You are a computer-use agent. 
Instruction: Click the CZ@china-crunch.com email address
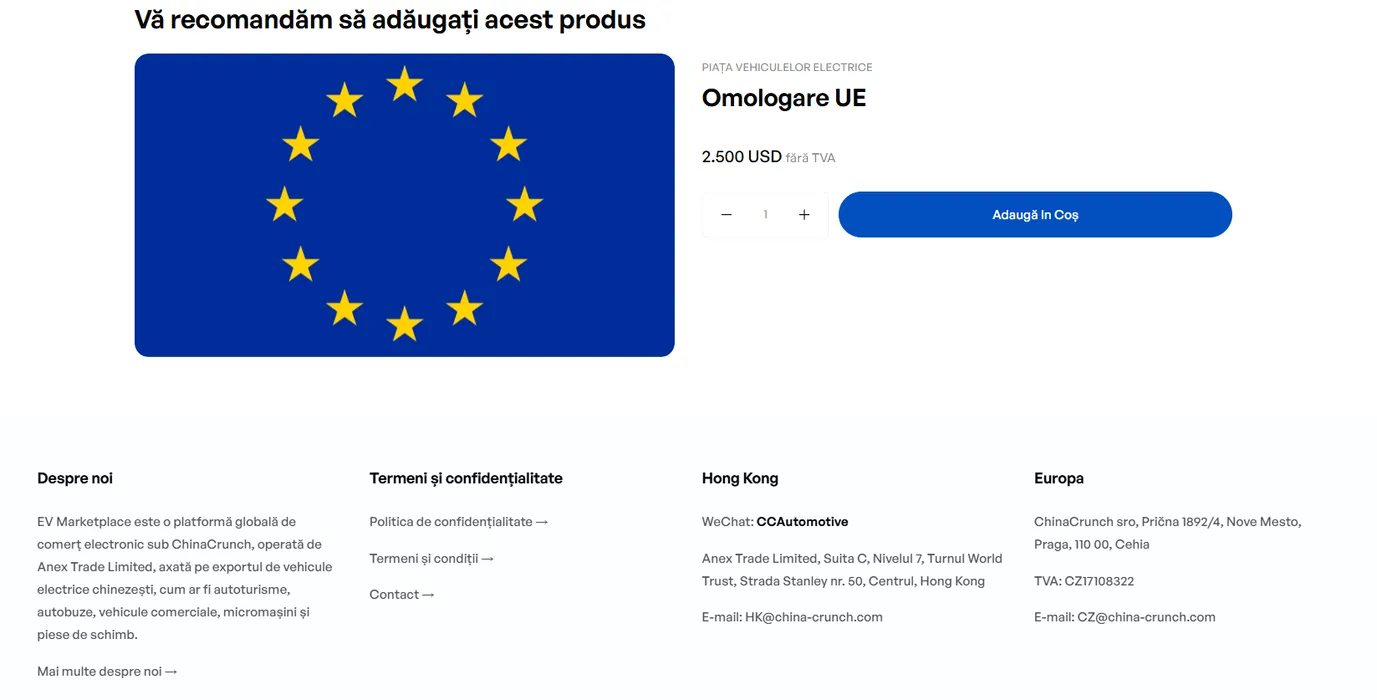pyautogui.click(x=1146, y=617)
